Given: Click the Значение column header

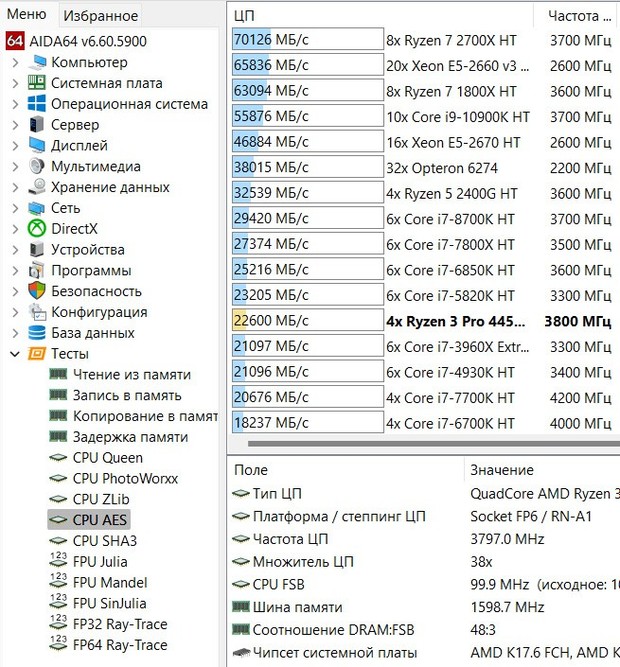Looking at the screenshot, I should pyautogui.click(x=542, y=470).
